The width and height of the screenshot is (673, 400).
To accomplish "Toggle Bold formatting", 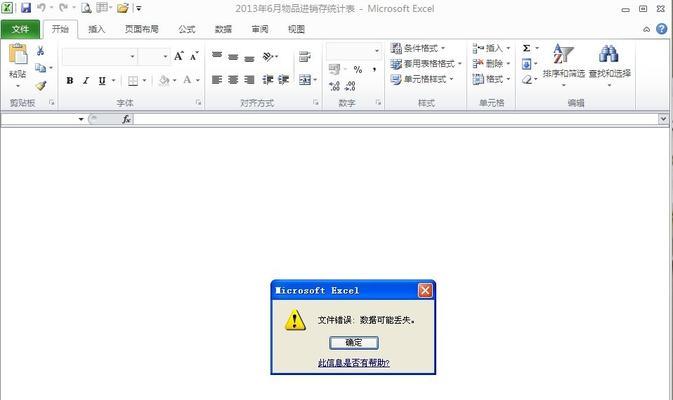I will 70,80.
